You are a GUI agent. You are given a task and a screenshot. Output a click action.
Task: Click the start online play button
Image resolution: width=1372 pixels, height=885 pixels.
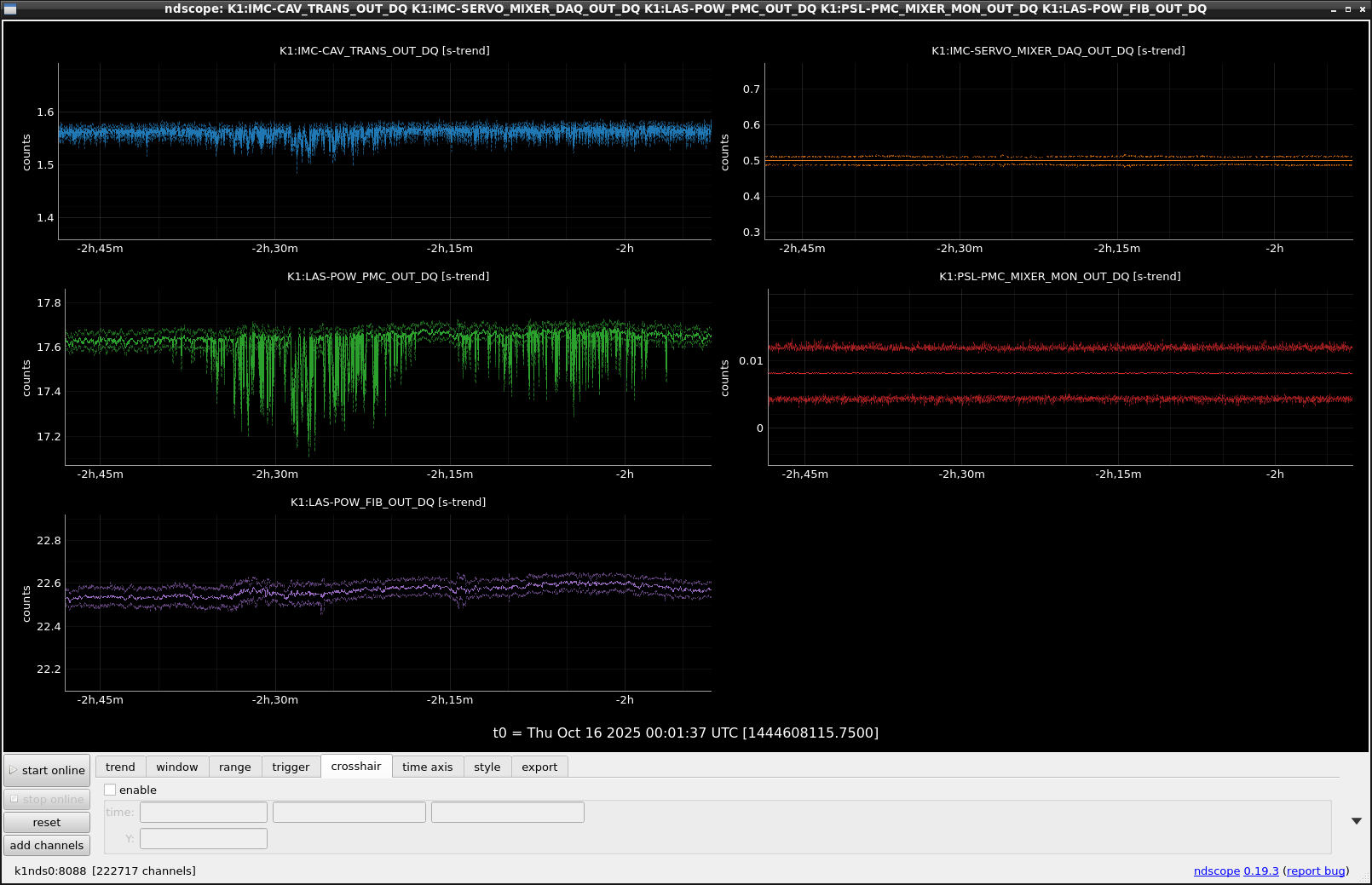47,770
